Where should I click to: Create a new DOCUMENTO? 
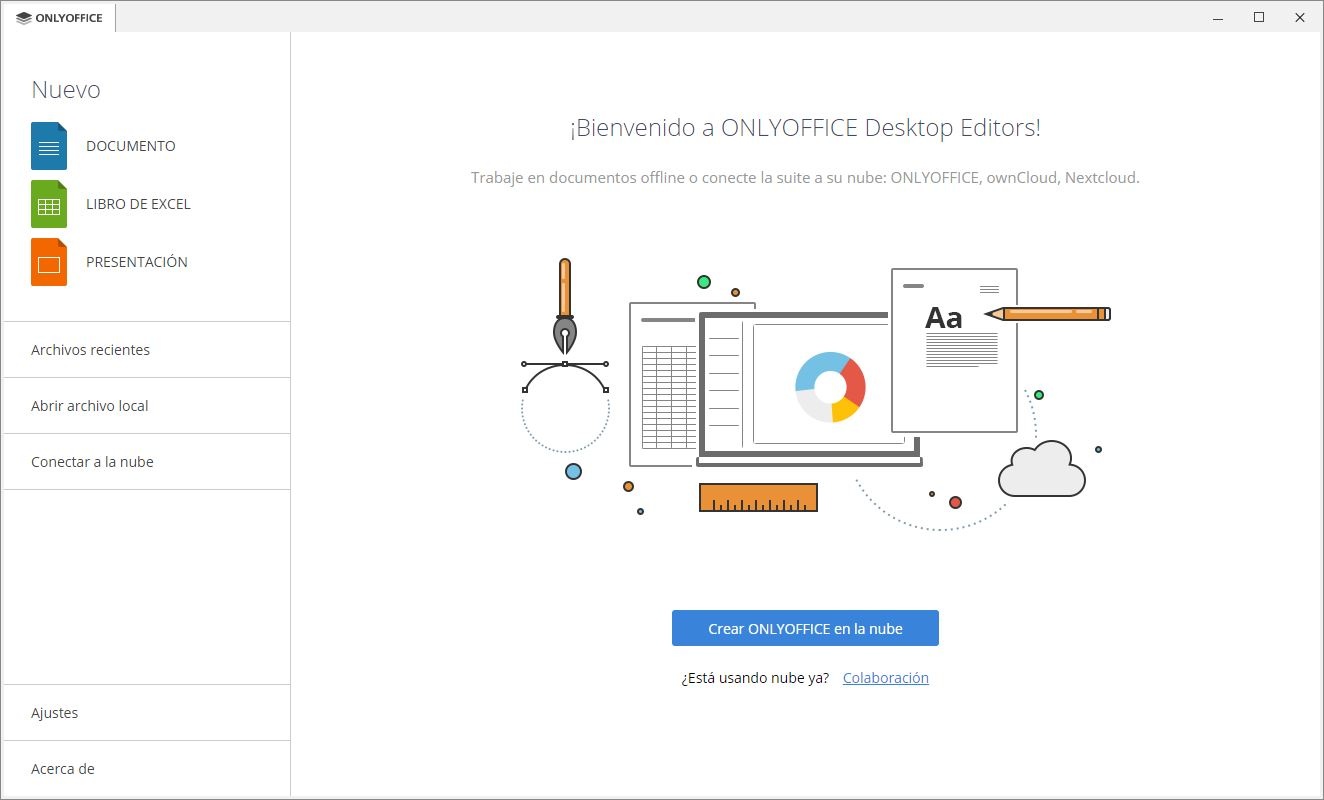click(x=131, y=146)
